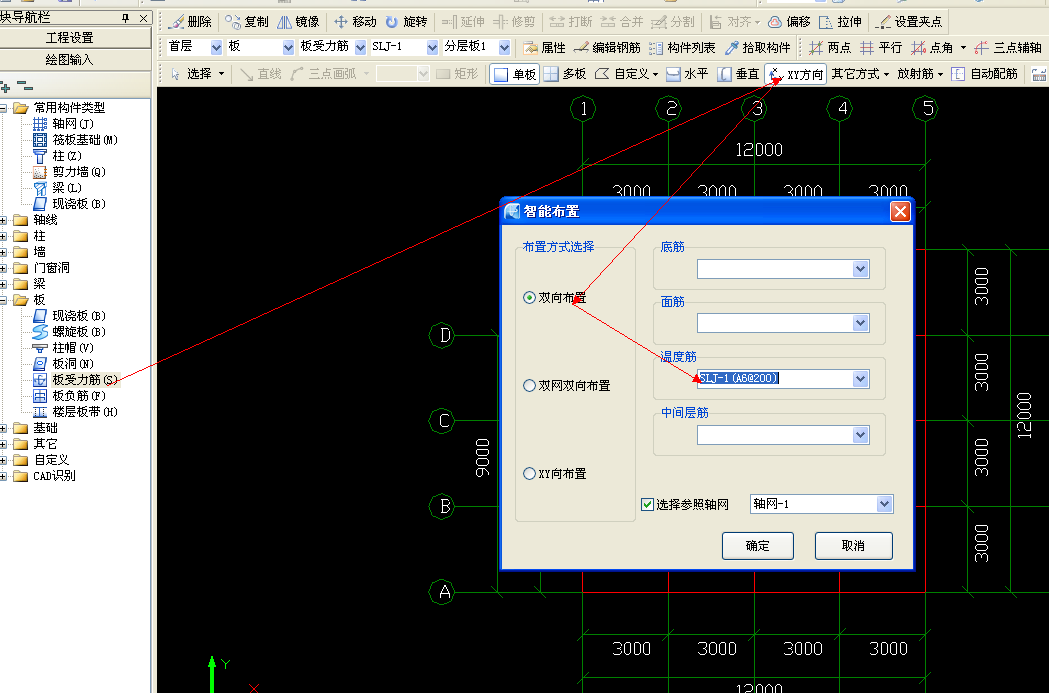Image resolution: width=1049 pixels, height=693 pixels.
Task: Expand the 基础 tree folder
Action: tap(3, 428)
